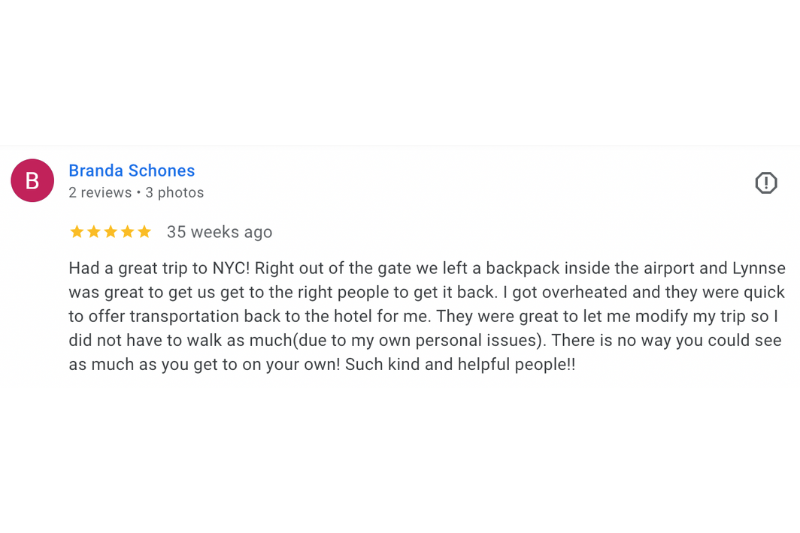Click the first star in the rating
Screen dimensions: 800x533
pyautogui.click(x=77, y=232)
